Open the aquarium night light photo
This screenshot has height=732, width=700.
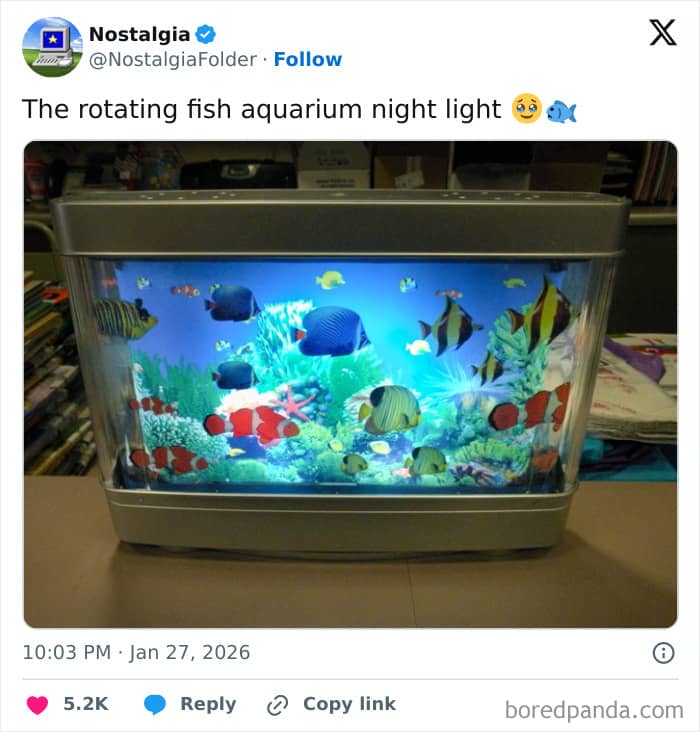[x=350, y=384]
